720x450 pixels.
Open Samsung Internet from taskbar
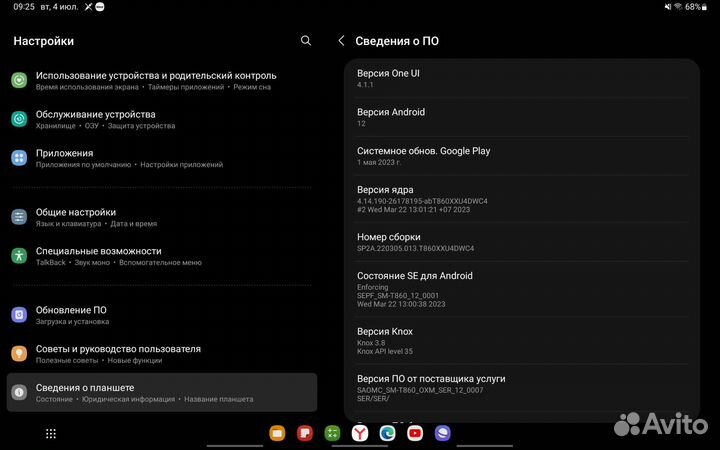coord(442,433)
